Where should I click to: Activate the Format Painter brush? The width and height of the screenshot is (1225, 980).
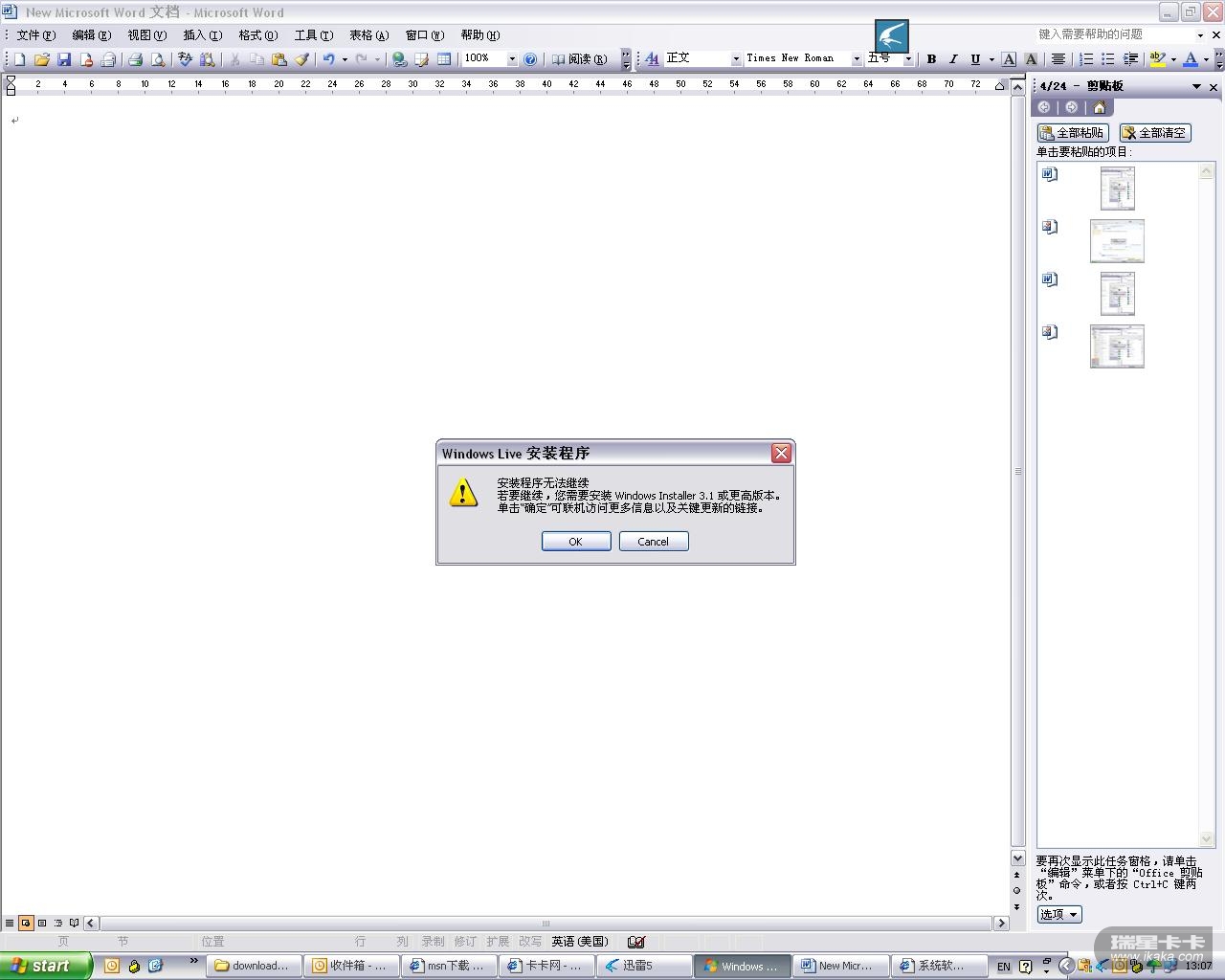click(302, 59)
